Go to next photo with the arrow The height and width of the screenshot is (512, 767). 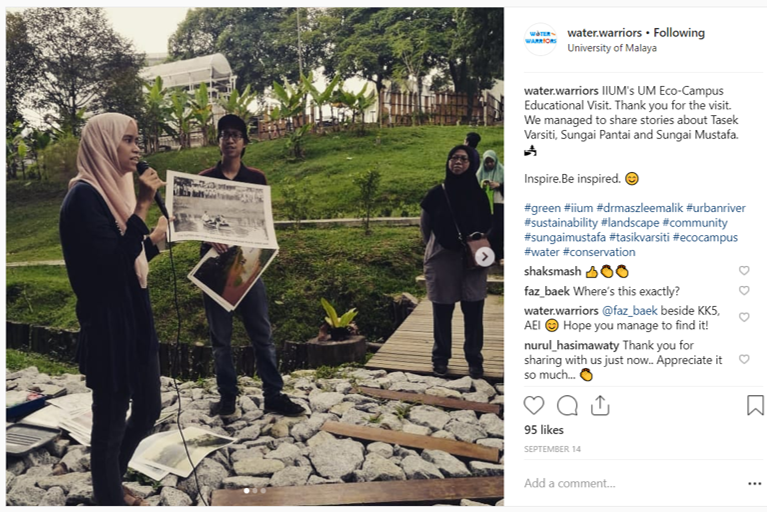[x=484, y=257]
